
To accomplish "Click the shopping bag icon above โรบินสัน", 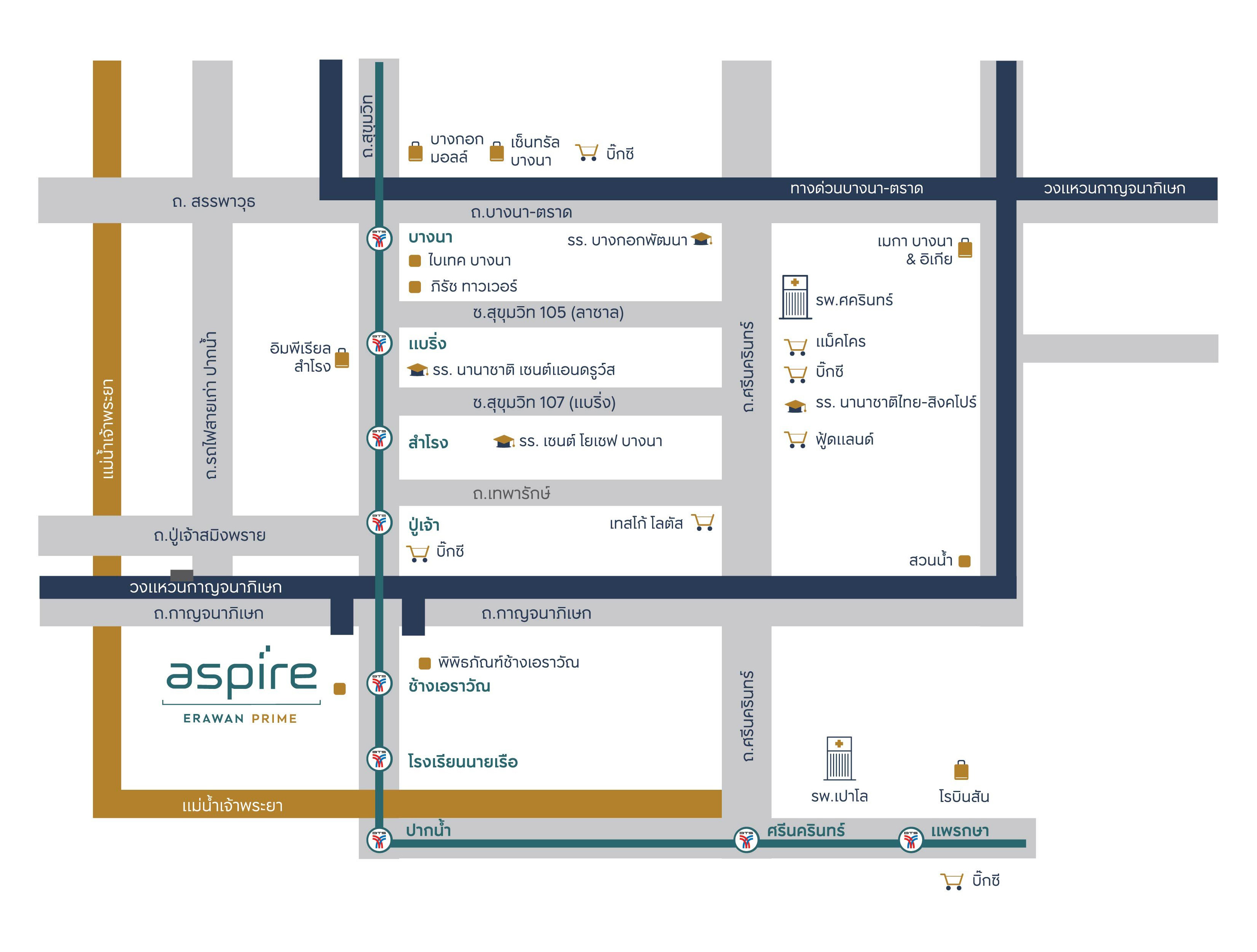I will pyautogui.click(x=961, y=770).
